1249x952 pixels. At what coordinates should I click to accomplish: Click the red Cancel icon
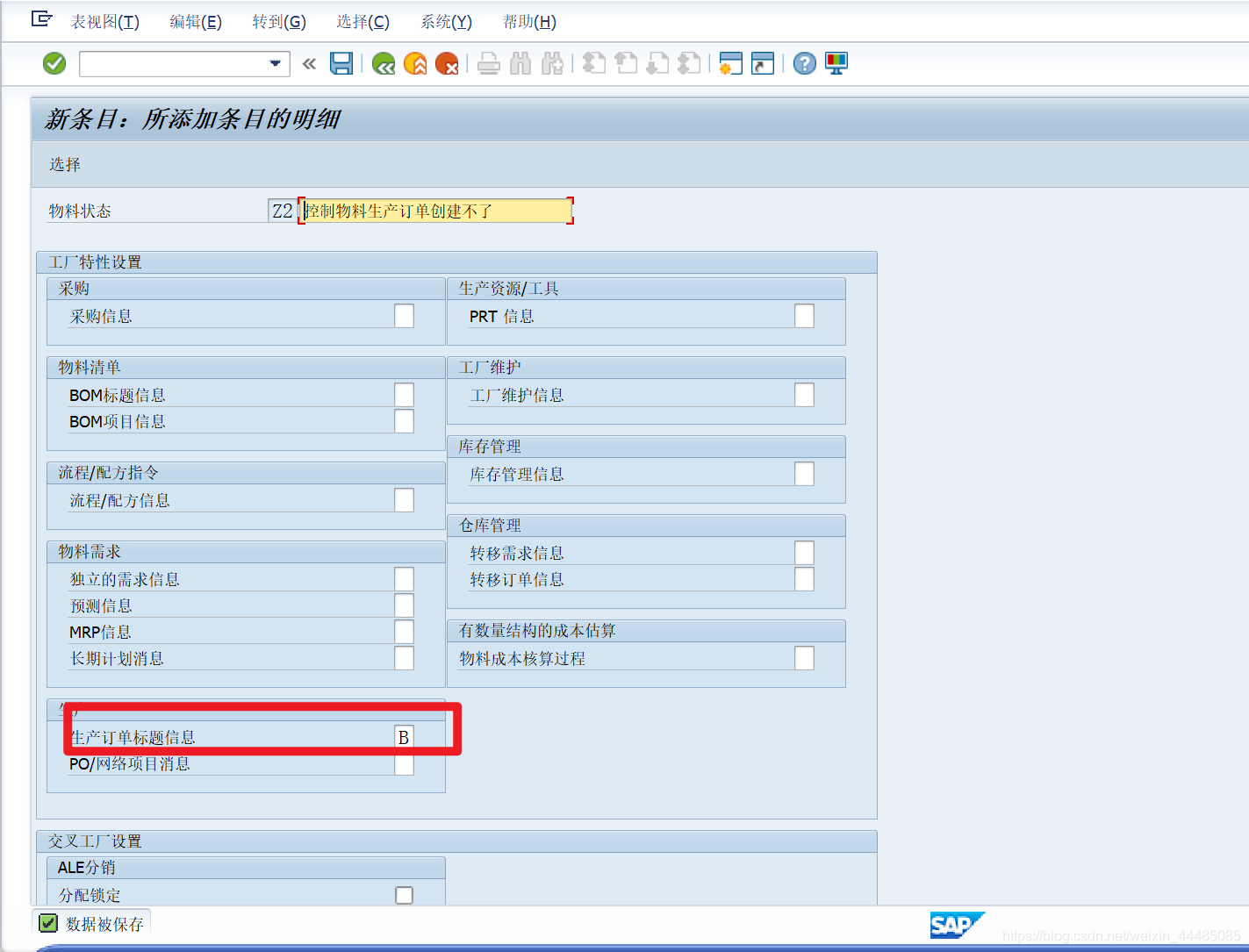click(447, 63)
